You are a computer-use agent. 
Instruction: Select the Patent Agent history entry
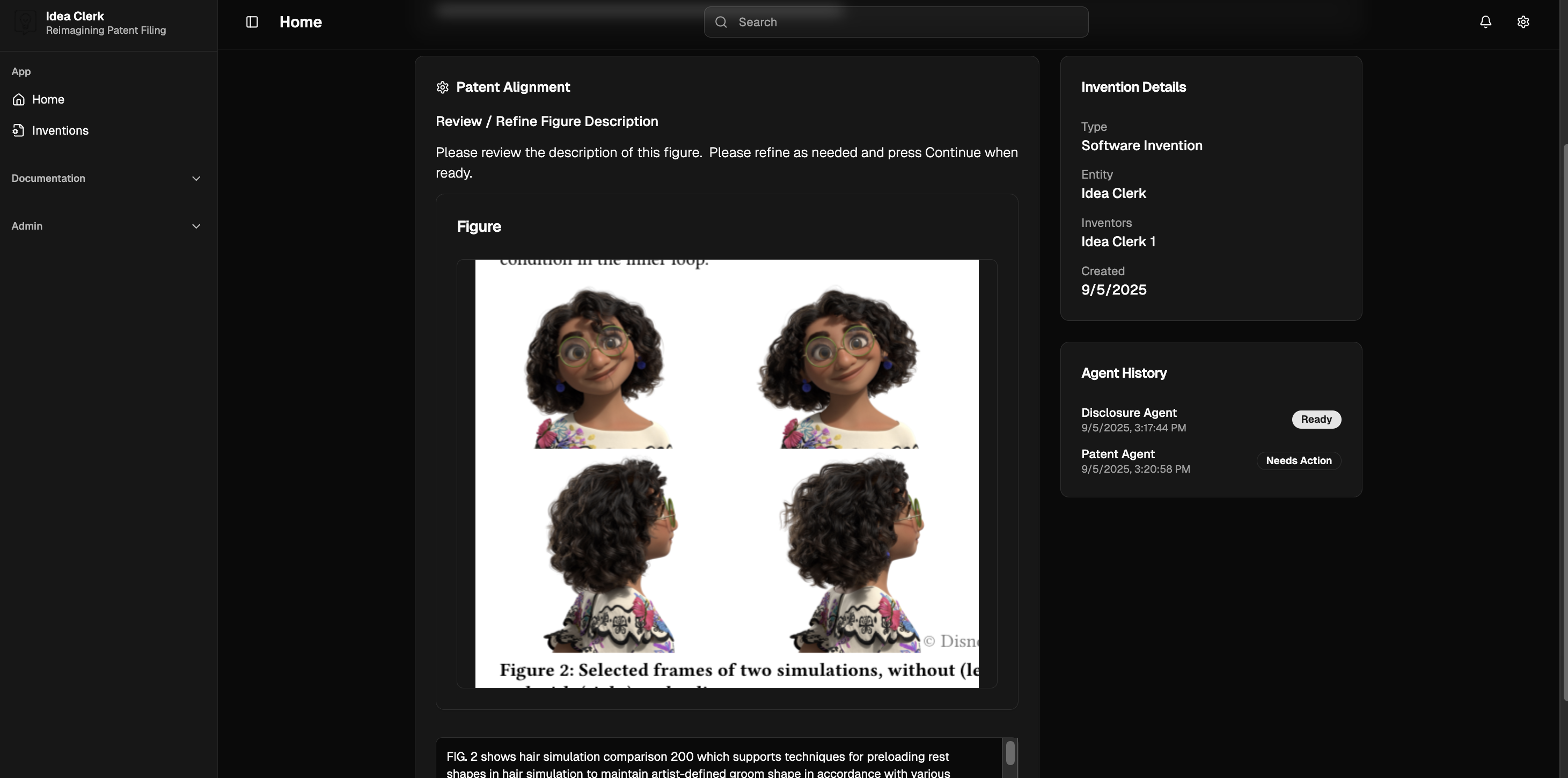(1211, 461)
